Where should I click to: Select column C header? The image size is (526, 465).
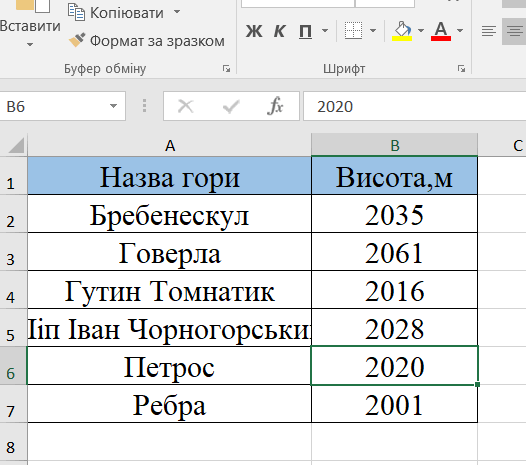[x=502, y=146]
